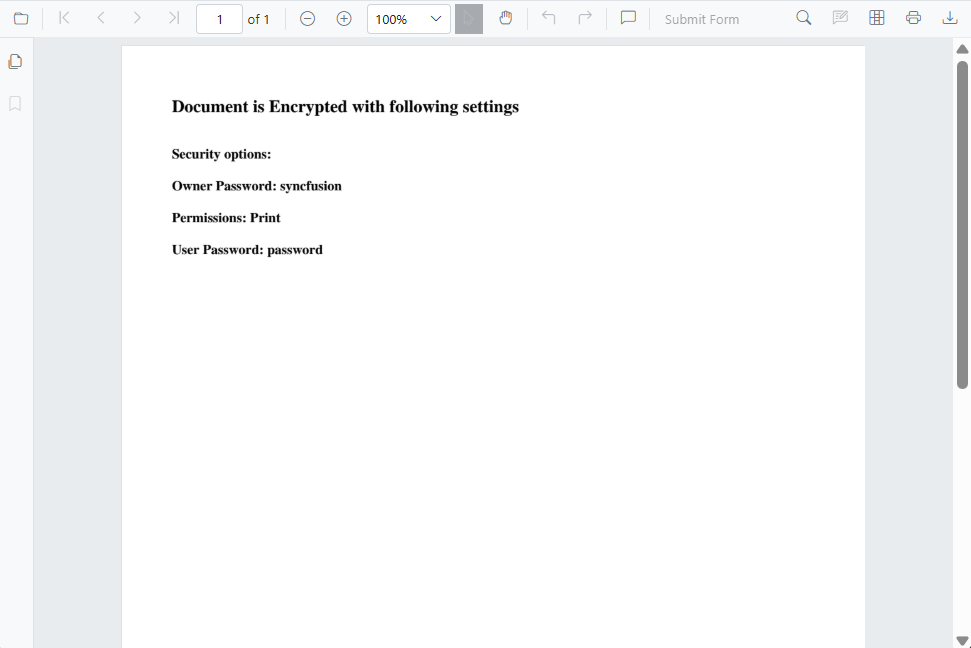Undo the last action
The width and height of the screenshot is (971, 648).
tap(548, 18)
